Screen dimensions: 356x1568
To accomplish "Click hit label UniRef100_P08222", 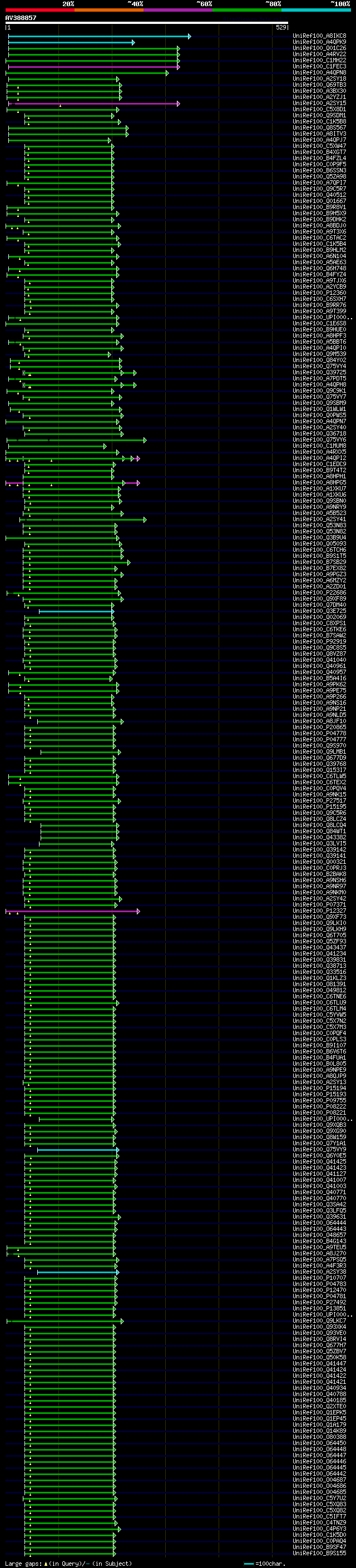I will [319, 1106].
